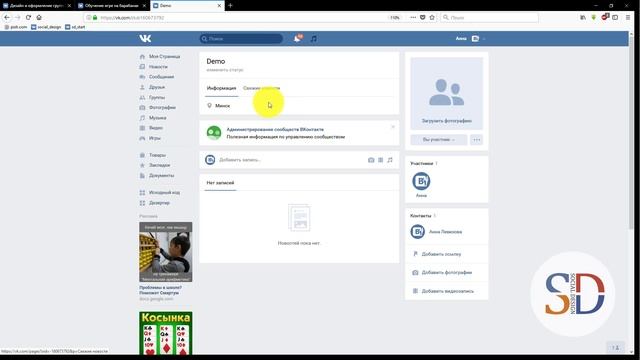Viewport: 640px width, 360px height.
Task: Open the VK music player note icon in header
Action: click(313, 38)
